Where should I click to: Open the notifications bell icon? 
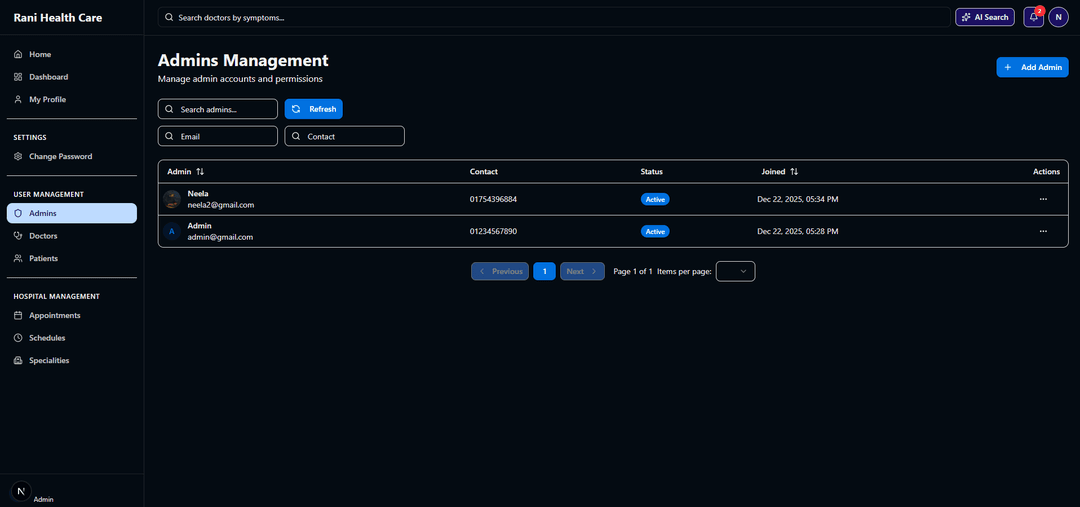pyautogui.click(x=1033, y=17)
